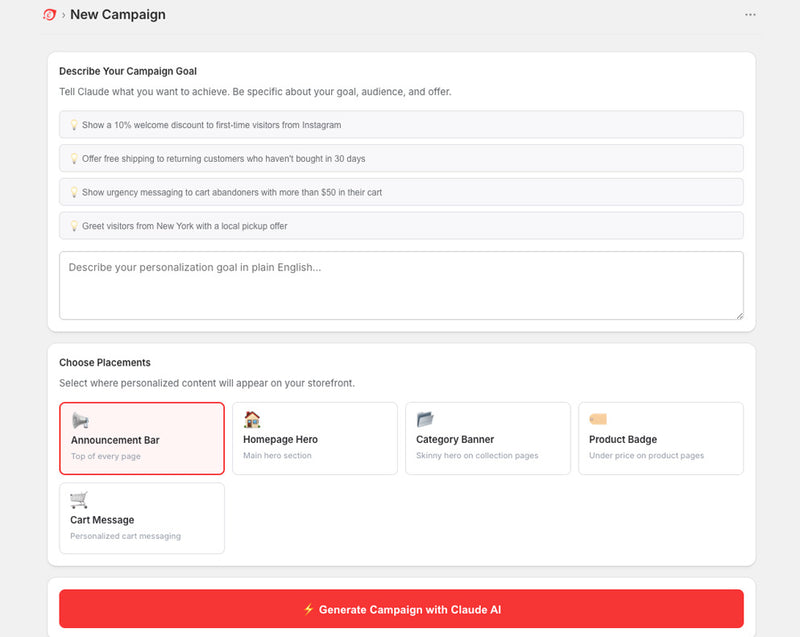Viewport: 800px width, 637px height.
Task: Click lightbulb icon beside free shipping suggestion
Action: tap(74, 158)
